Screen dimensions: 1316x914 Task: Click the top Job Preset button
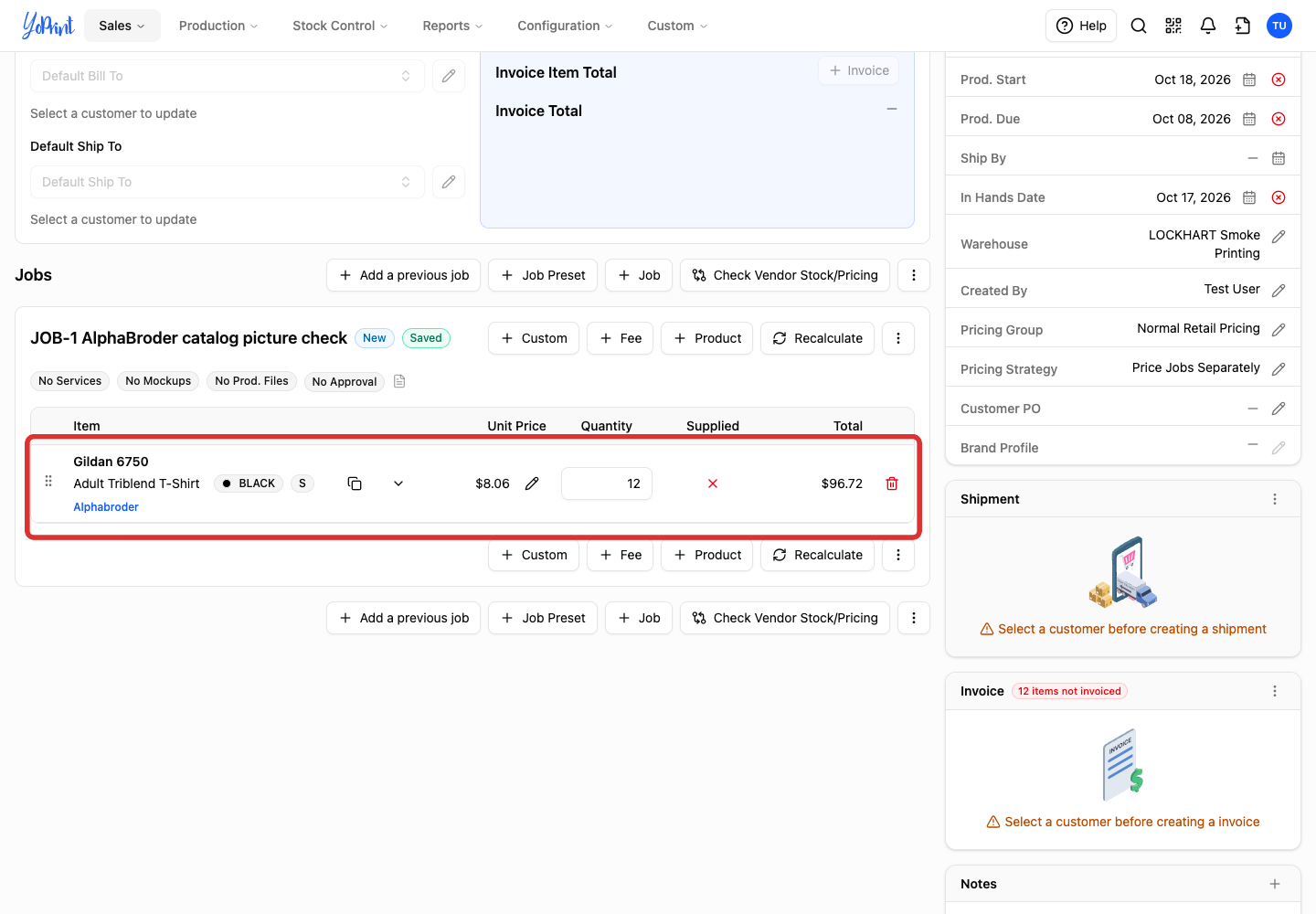[543, 275]
